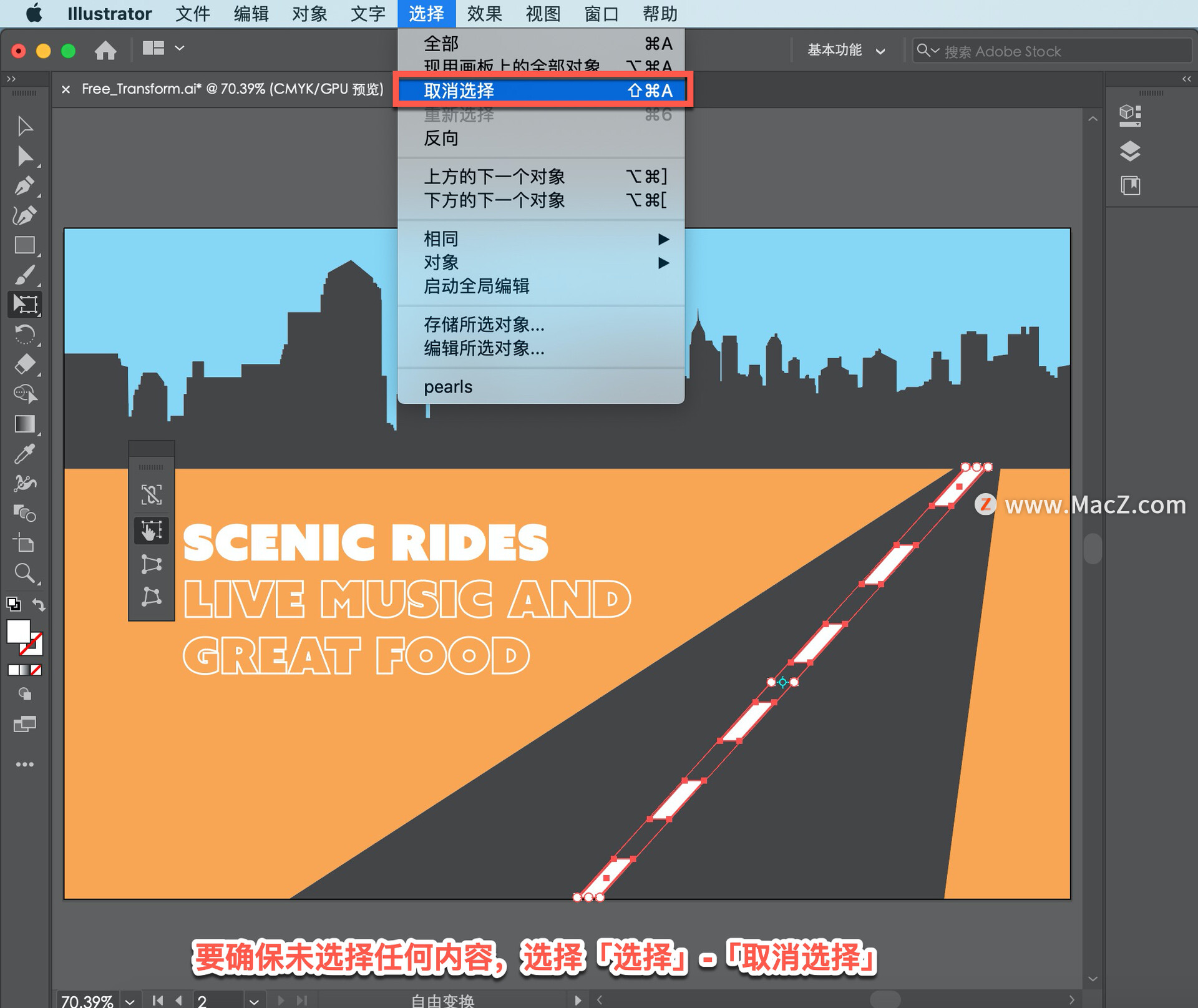This screenshot has height=1008, width=1198.
Task: Choose 全部 to select all
Action: pyautogui.click(x=541, y=44)
